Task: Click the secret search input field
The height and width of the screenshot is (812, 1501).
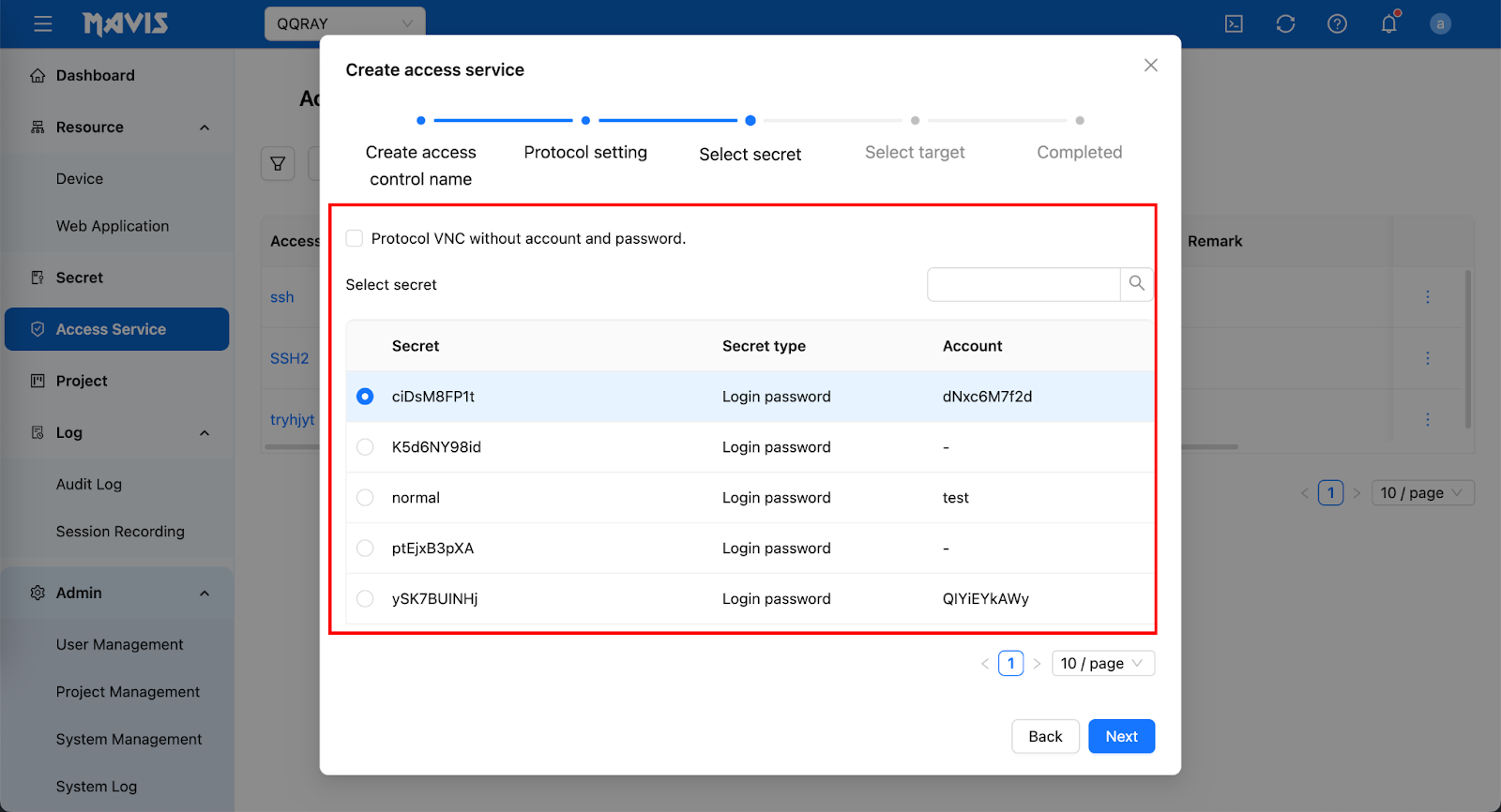Action: (x=1023, y=284)
